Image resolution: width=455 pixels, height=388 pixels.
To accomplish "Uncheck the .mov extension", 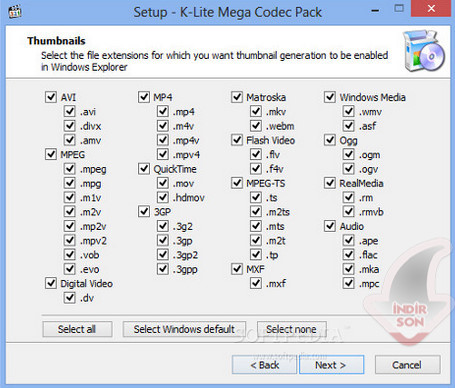I will [163, 183].
